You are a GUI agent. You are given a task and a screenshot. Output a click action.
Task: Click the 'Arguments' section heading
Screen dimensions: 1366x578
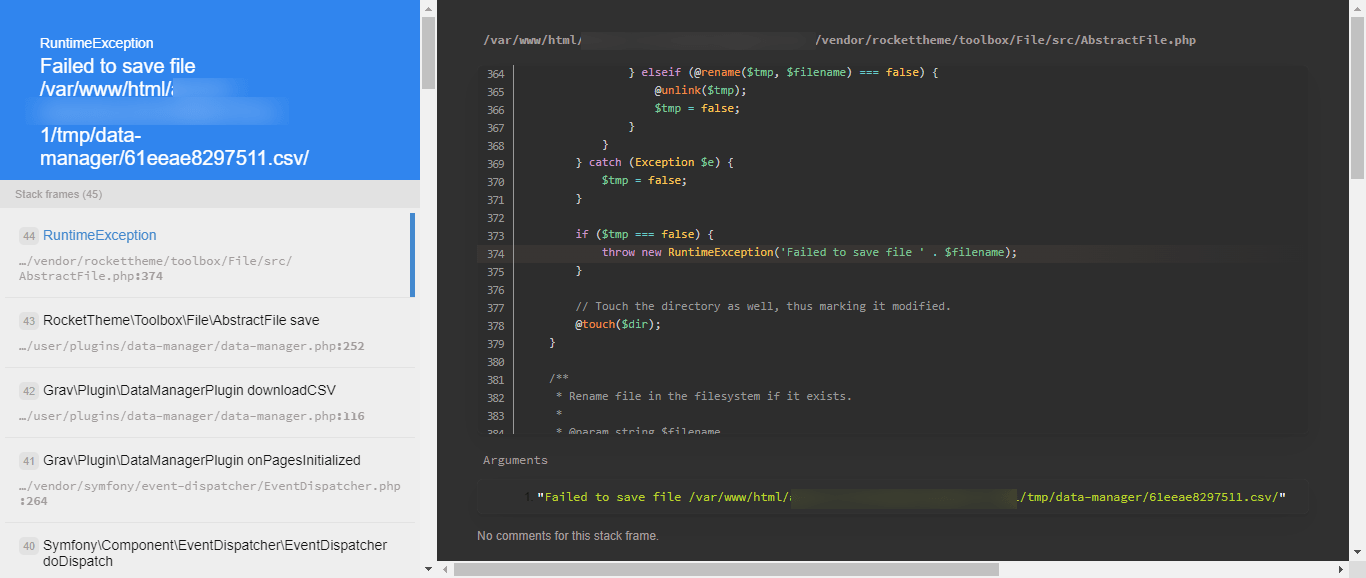515,460
